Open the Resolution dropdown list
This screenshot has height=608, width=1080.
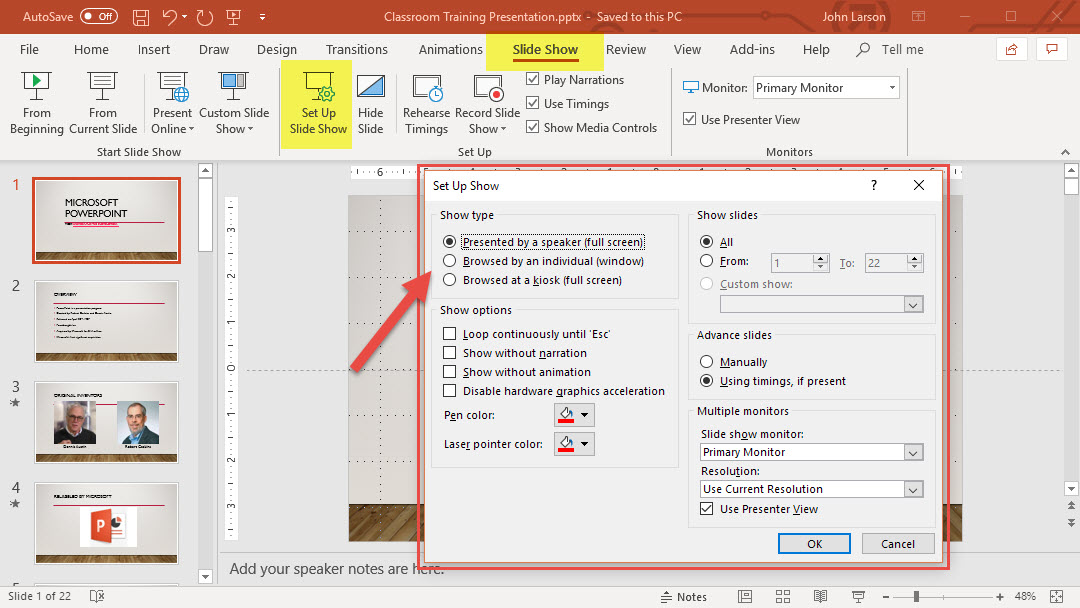click(912, 489)
